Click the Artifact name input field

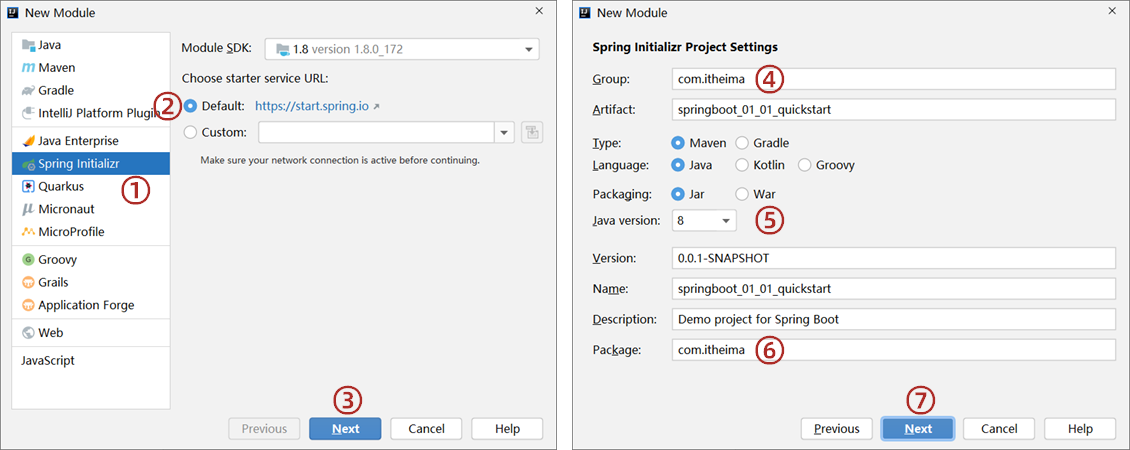[893, 109]
